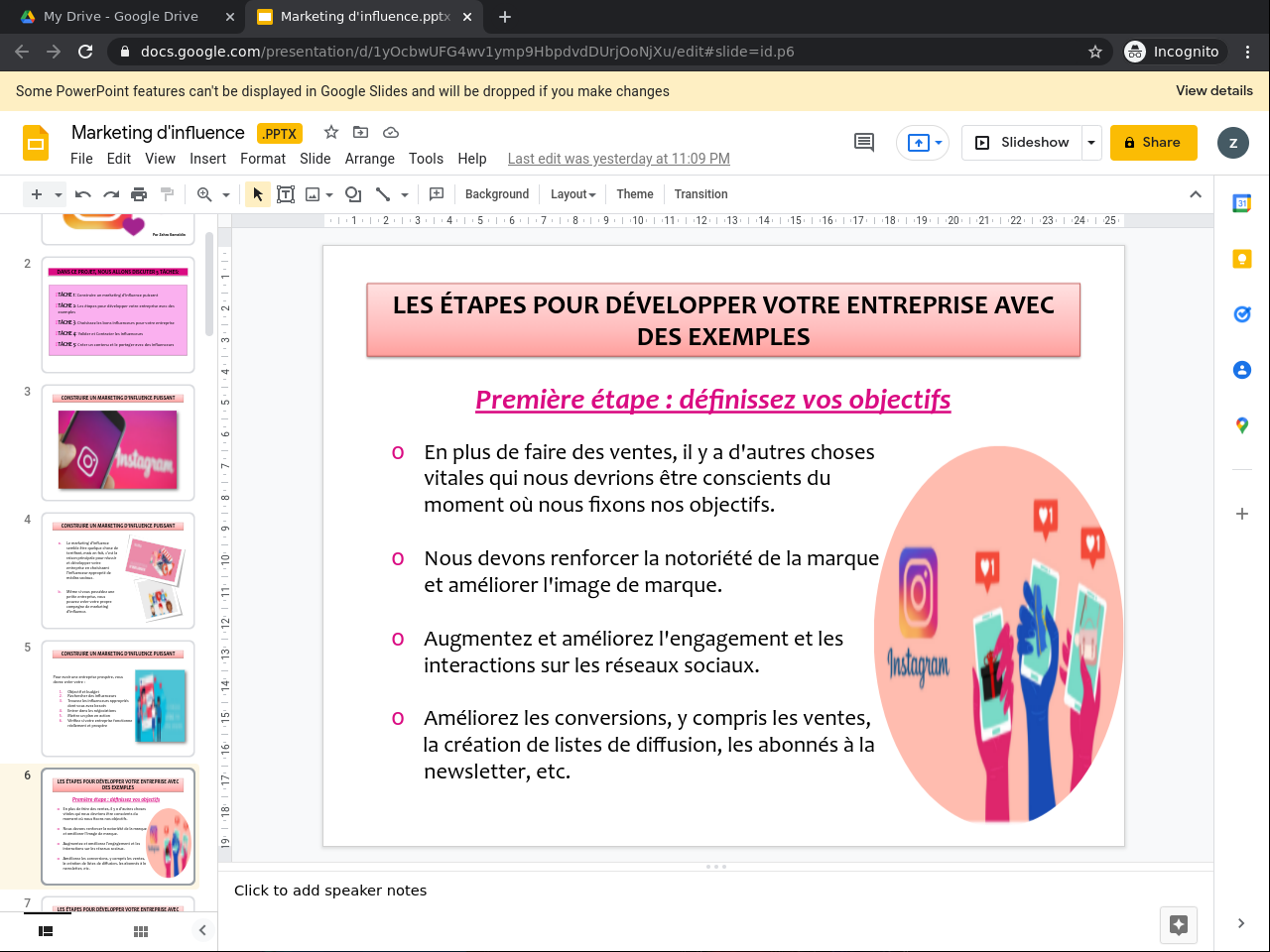Expand the Slideshow options dropdown arrow
1270x952 pixels.
[x=1091, y=143]
